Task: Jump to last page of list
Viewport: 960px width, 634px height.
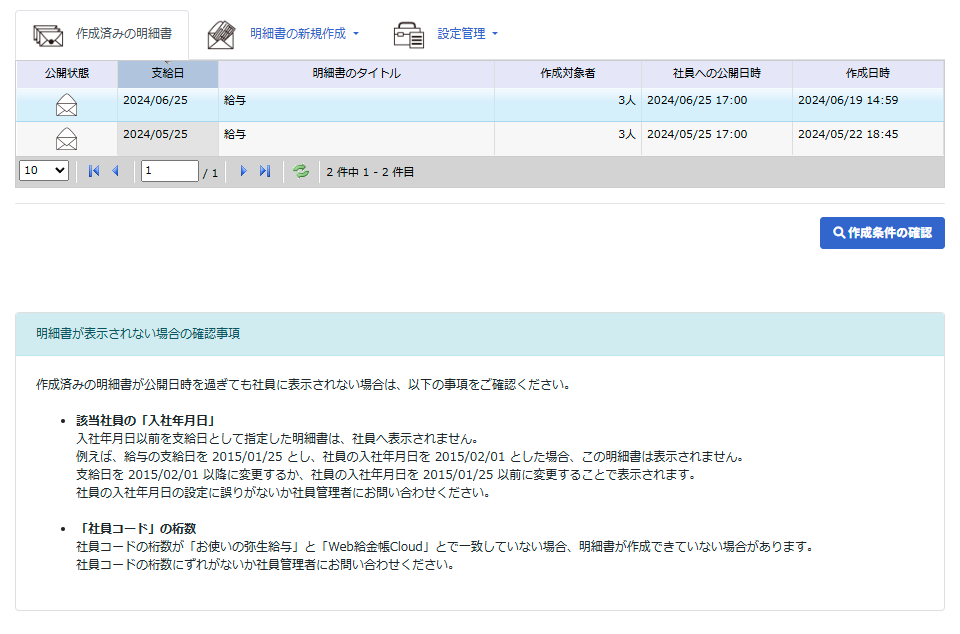Action: point(265,171)
